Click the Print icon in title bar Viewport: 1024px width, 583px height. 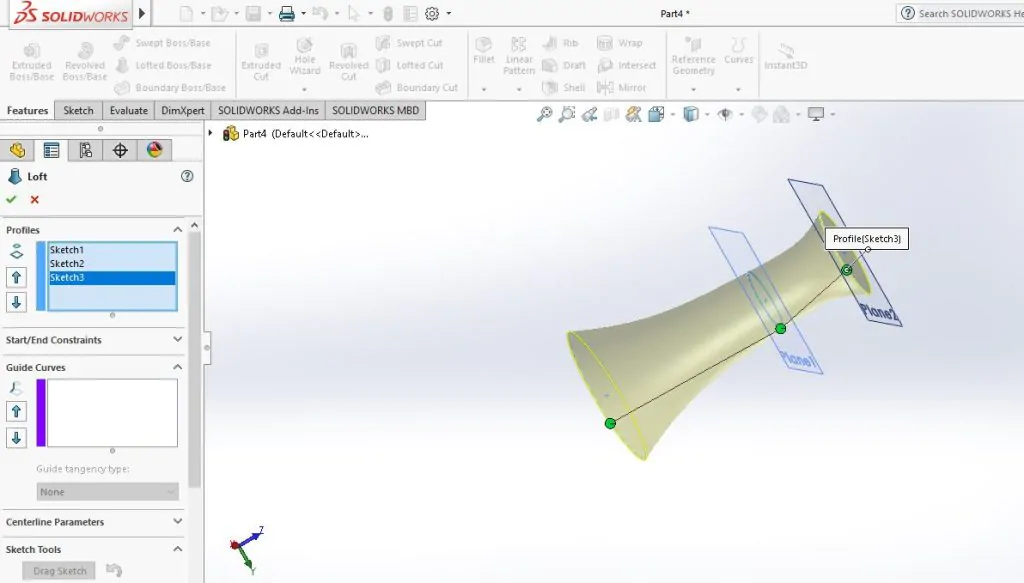coord(287,13)
